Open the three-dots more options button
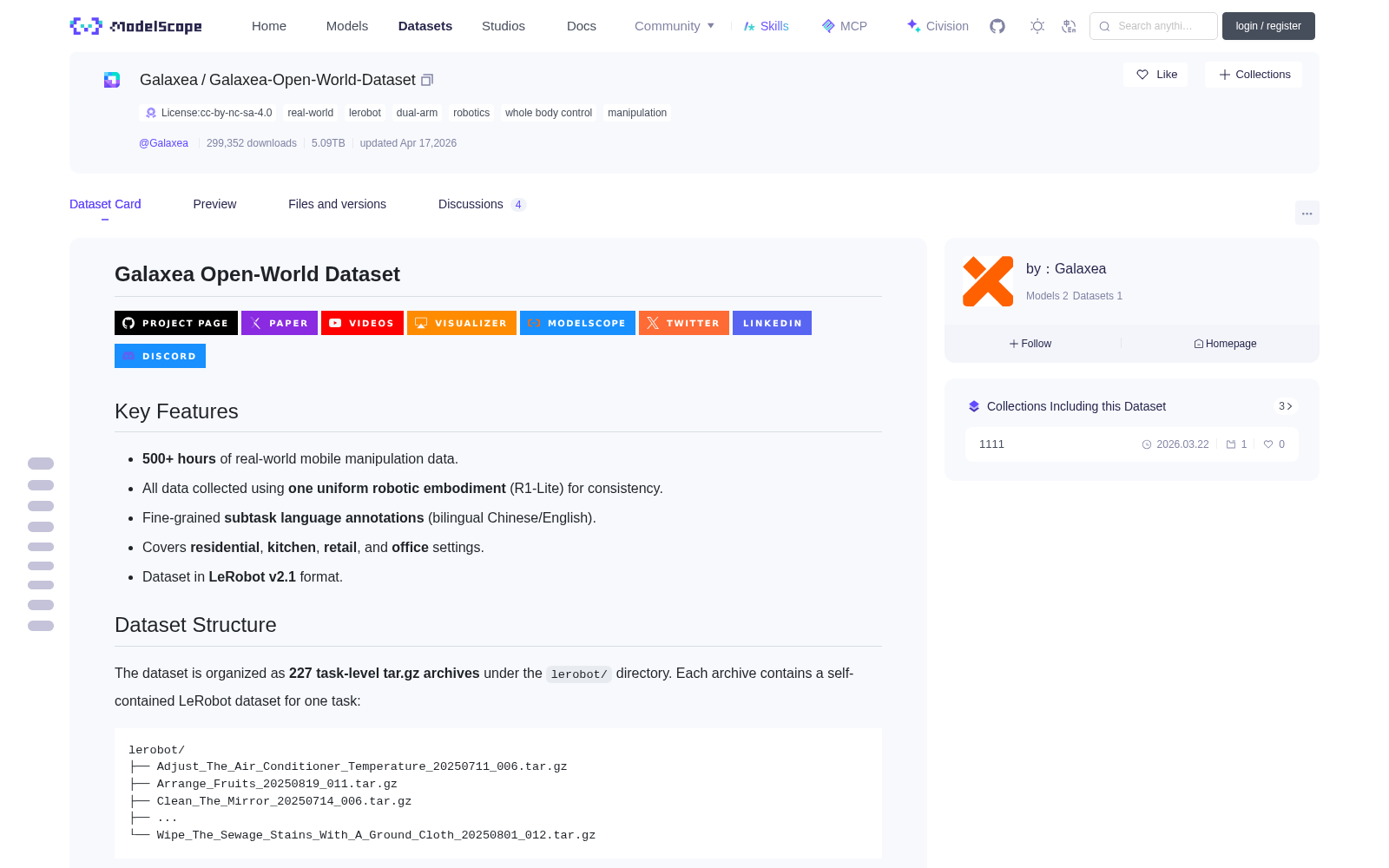The height and width of the screenshot is (868, 1389). (x=1307, y=213)
